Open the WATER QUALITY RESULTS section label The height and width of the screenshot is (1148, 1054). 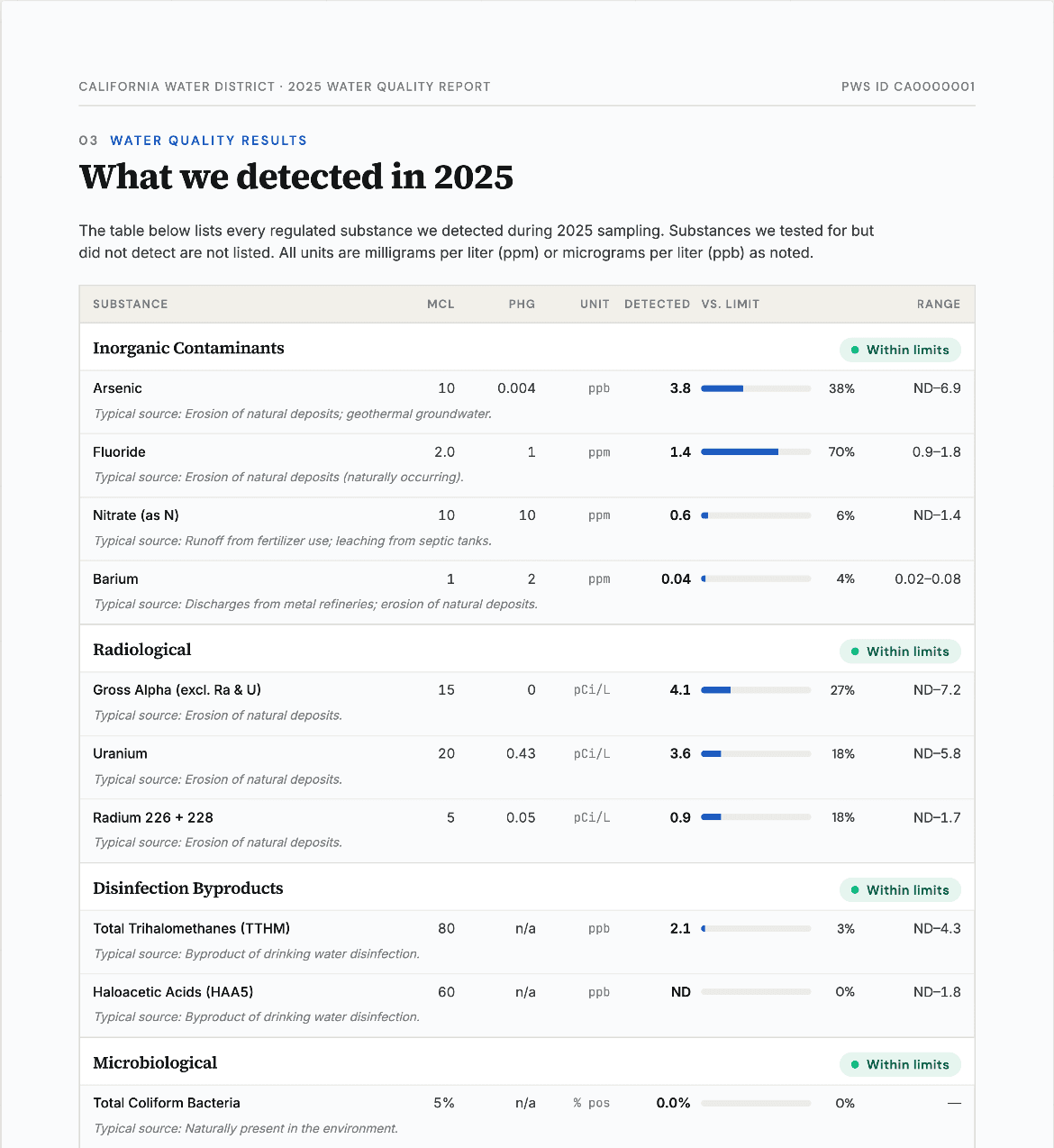[208, 141]
